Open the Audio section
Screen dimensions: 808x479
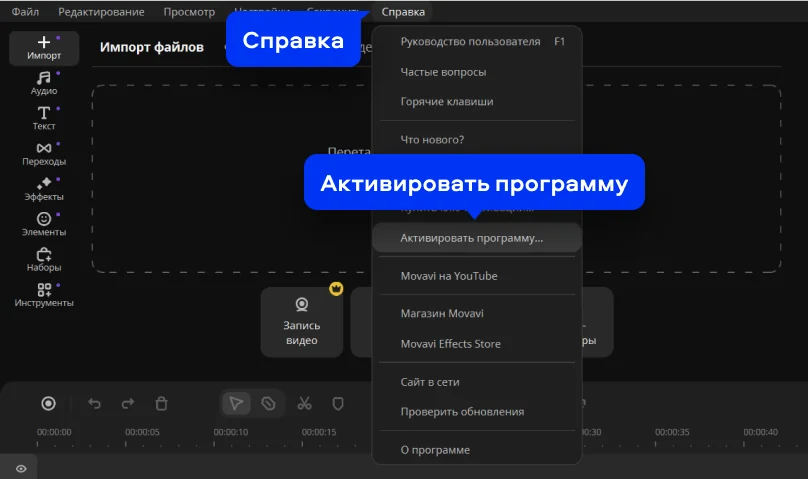44,83
